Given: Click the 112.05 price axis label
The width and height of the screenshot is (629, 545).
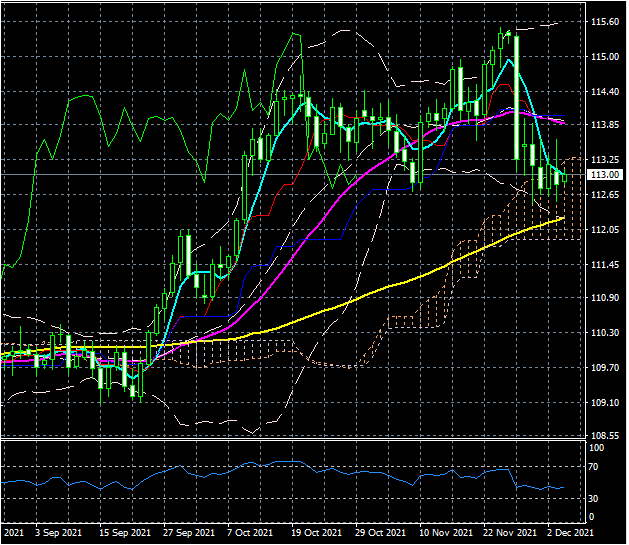Looking at the screenshot, I should tap(605, 229).
